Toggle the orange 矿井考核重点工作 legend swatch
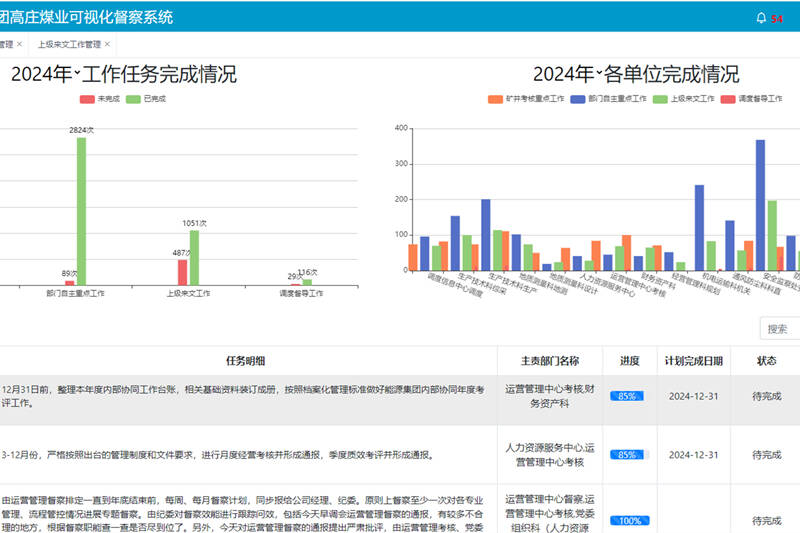This screenshot has width=800, height=533. click(x=495, y=99)
